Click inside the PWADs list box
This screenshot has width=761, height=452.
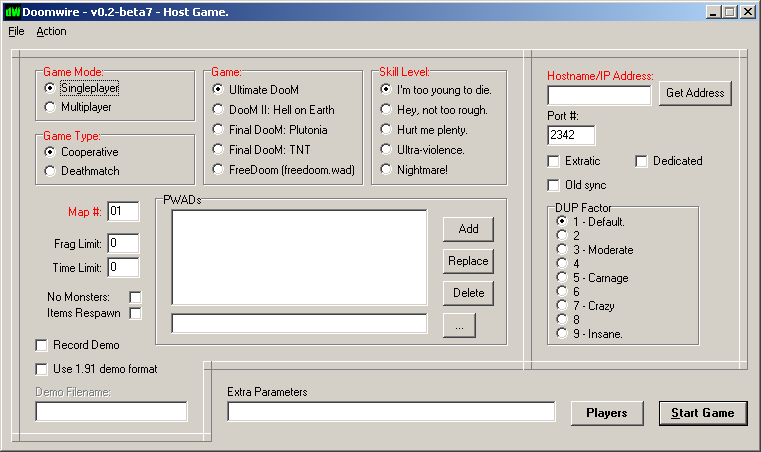coord(299,257)
